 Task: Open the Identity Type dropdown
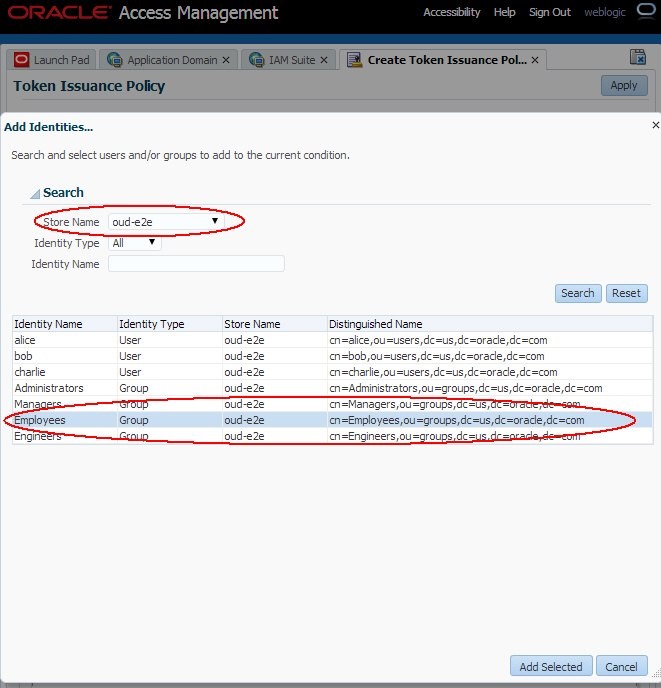(x=135, y=243)
